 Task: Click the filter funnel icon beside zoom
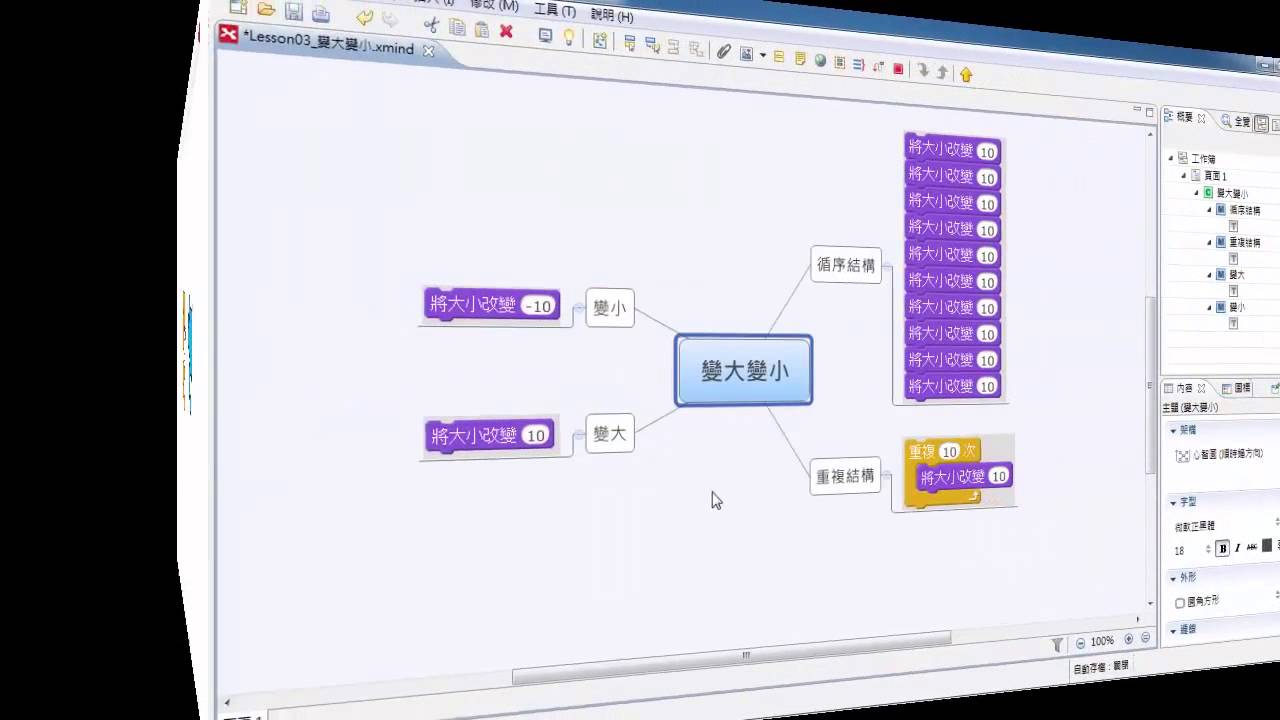[1058, 646]
